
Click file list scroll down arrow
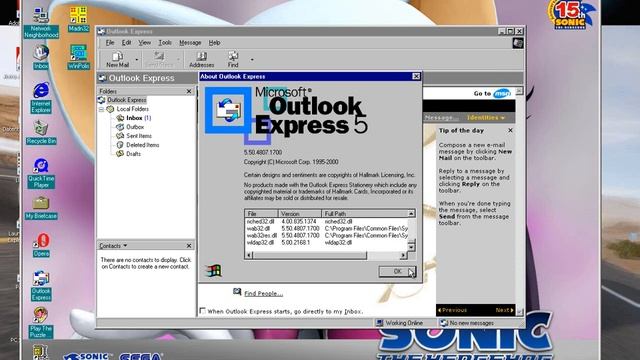tap(411, 247)
